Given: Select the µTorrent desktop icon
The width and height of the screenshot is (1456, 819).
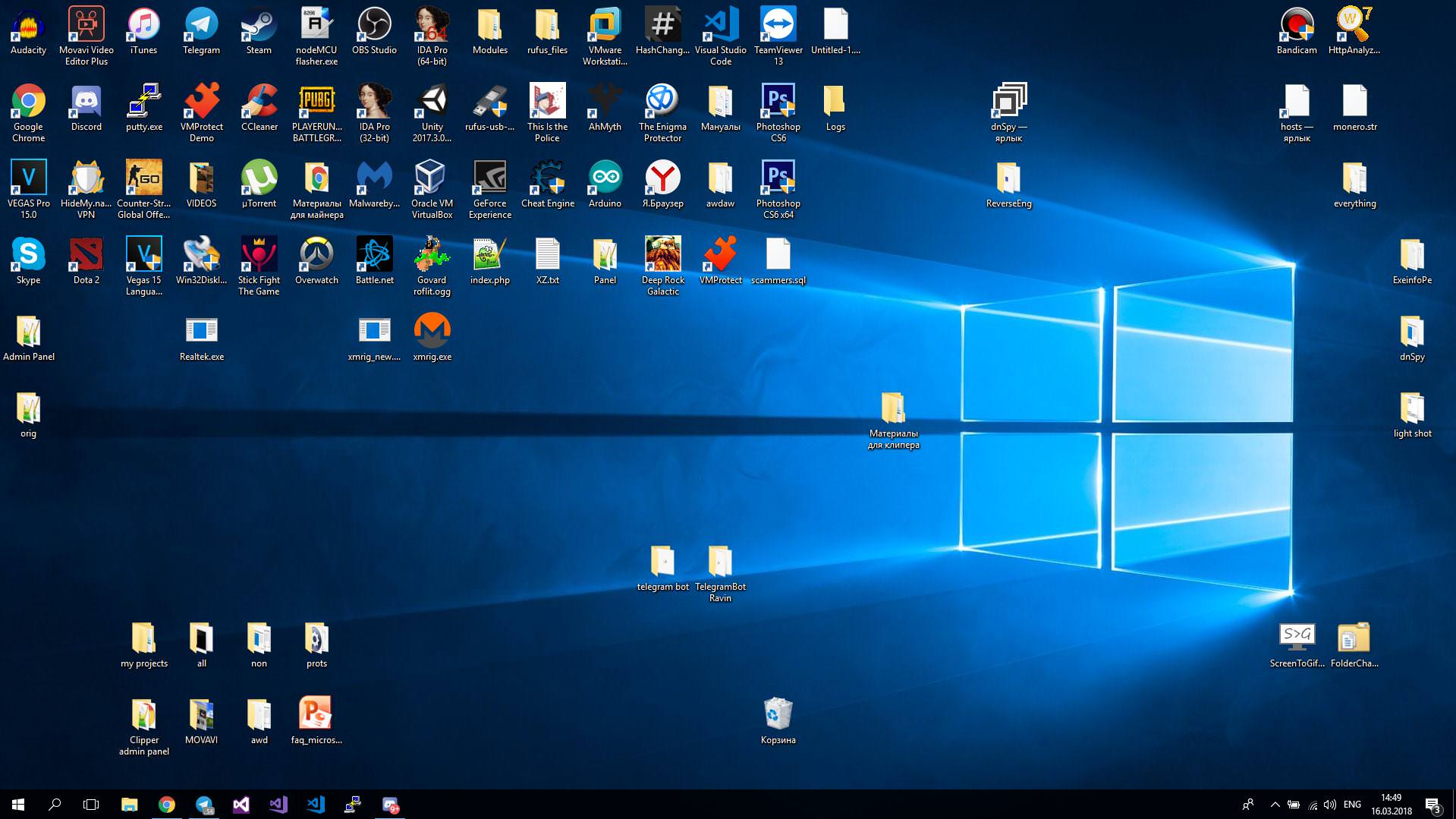Looking at the screenshot, I should [259, 185].
